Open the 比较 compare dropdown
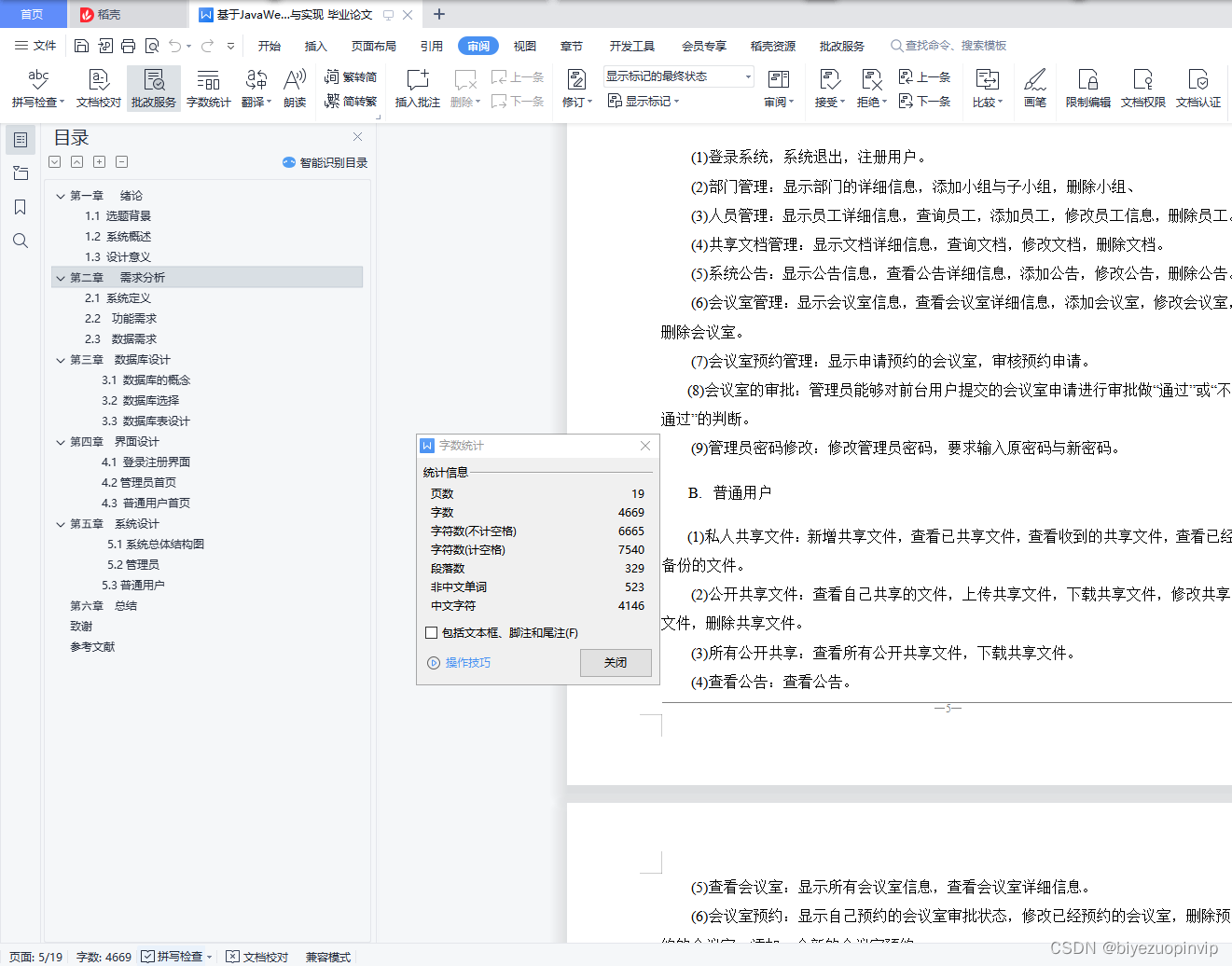Image resolution: width=1232 pixels, height=966 pixels. [x=988, y=102]
